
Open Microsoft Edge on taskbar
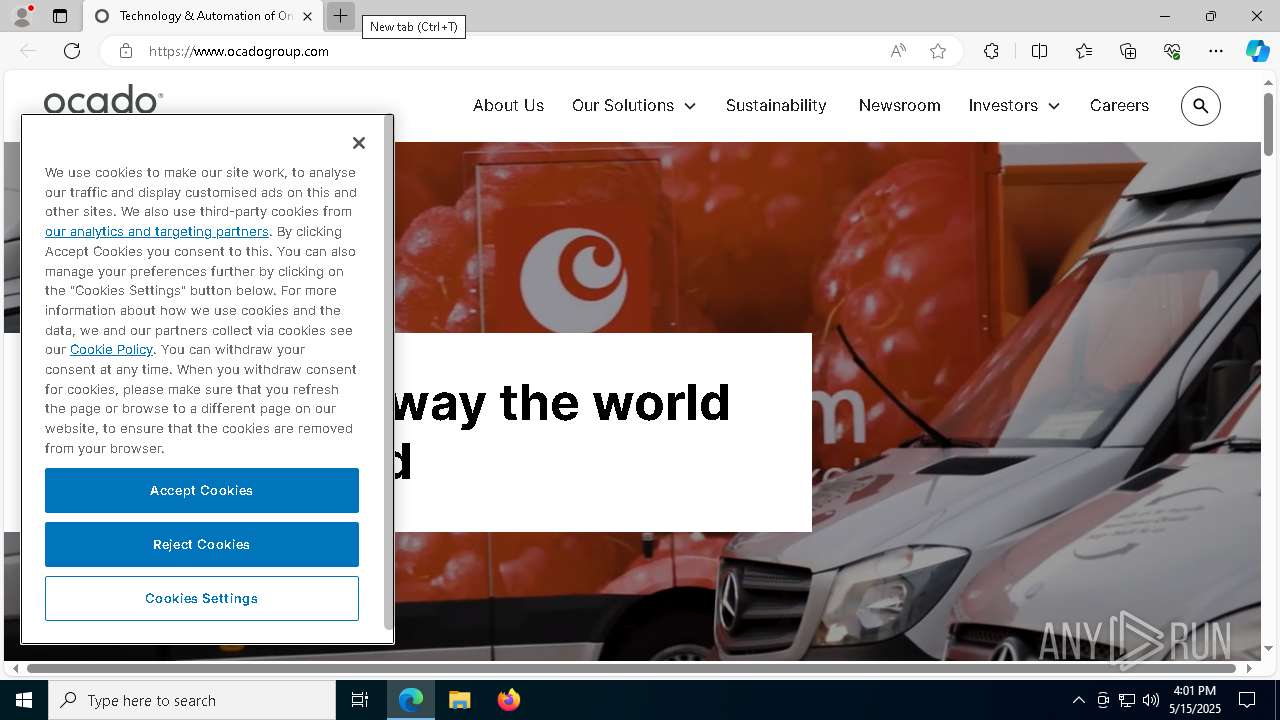point(411,700)
